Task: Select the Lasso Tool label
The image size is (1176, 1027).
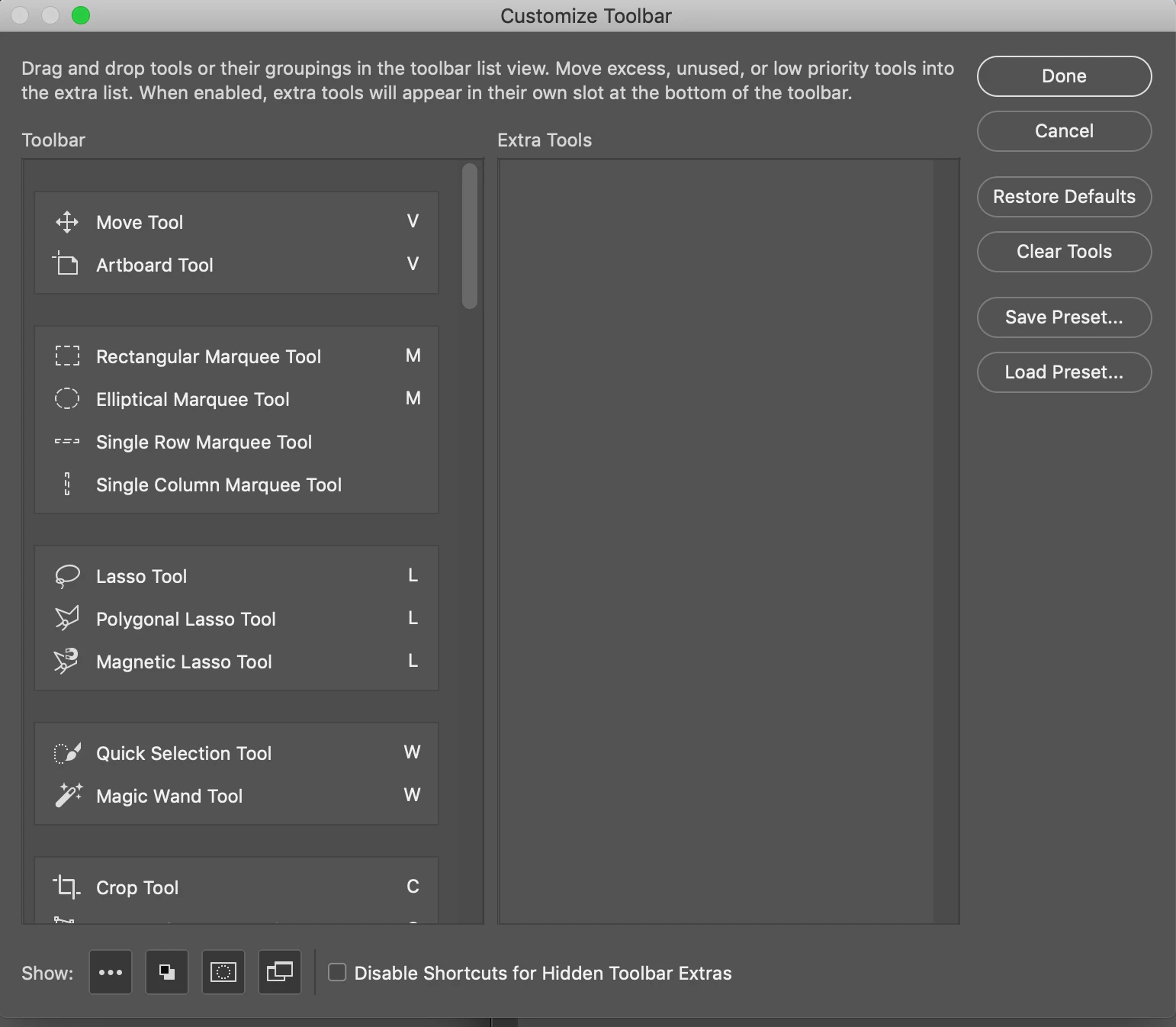Action: click(x=141, y=576)
